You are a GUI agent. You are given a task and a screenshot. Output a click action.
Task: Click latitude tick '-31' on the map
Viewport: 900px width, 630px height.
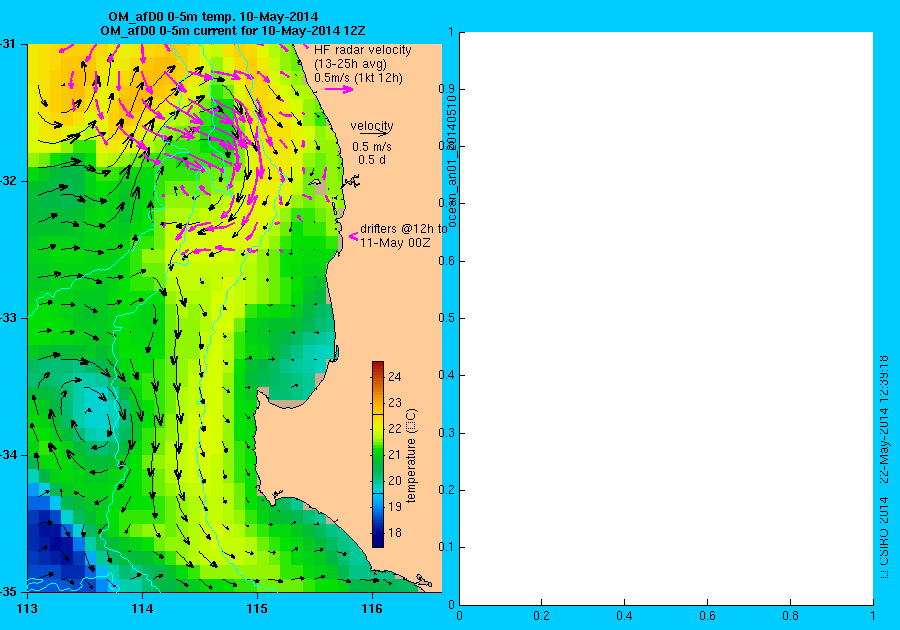coord(8,44)
